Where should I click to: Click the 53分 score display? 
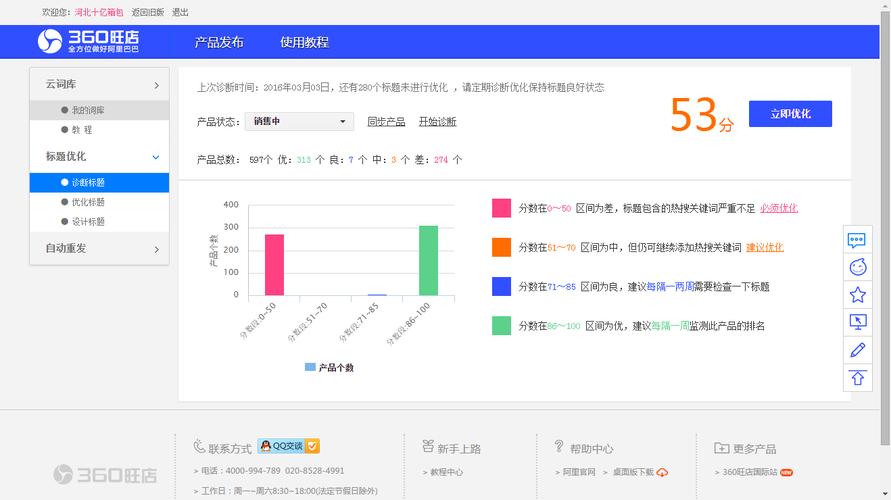coord(702,115)
